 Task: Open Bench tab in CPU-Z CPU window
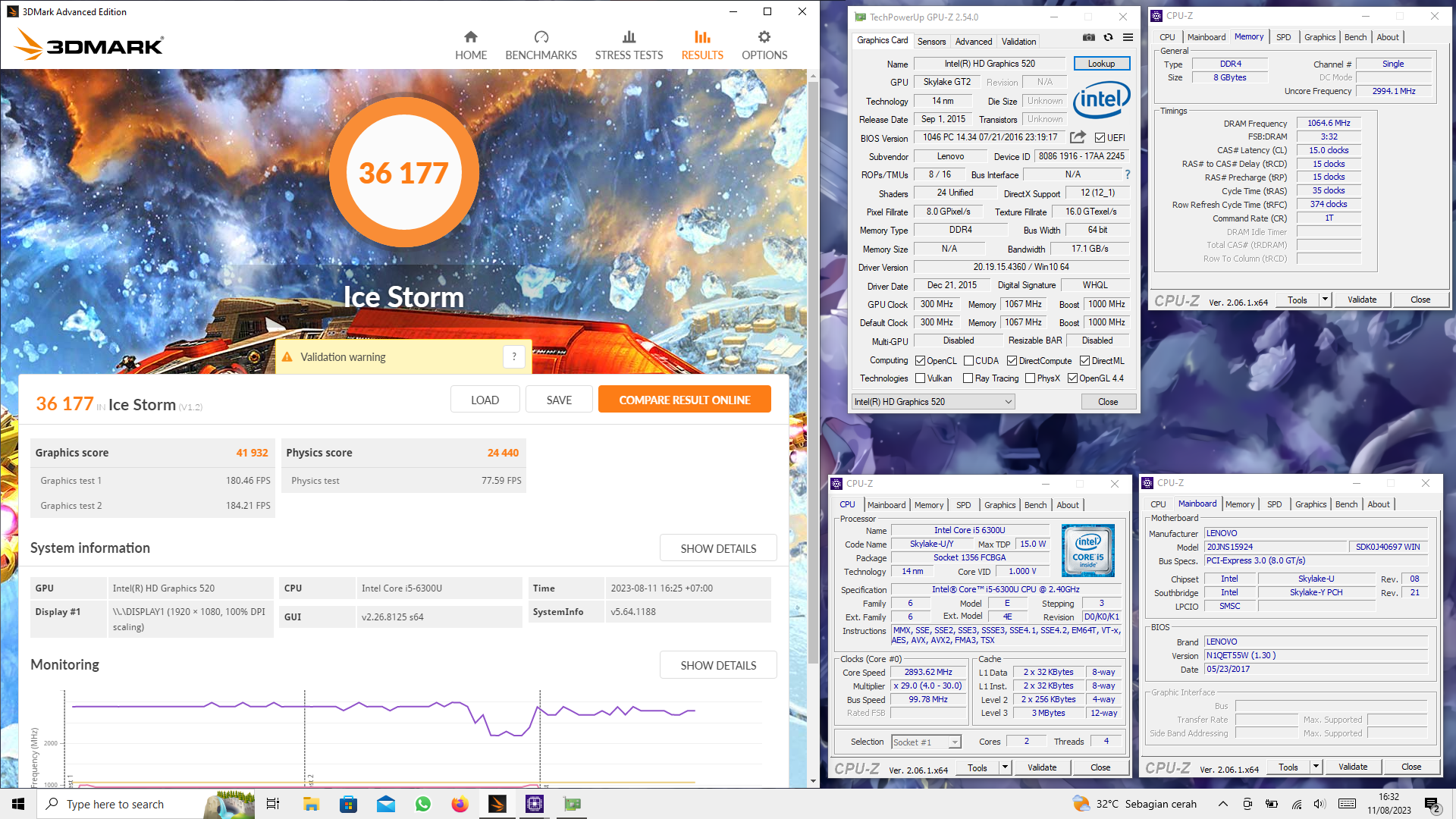point(1035,505)
